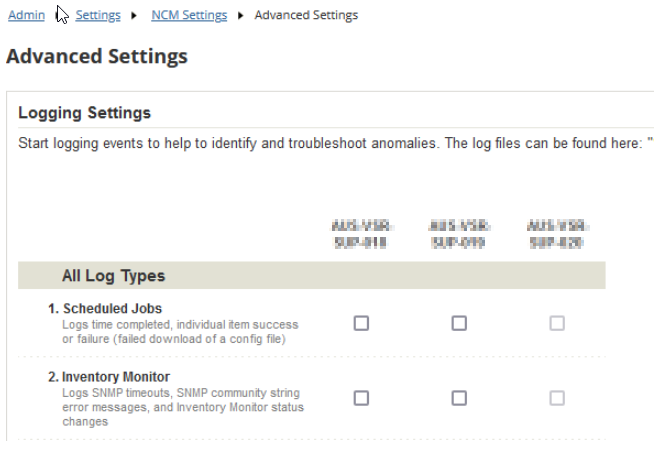
Task: Click the last blurred server column header
Action: (557, 234)
